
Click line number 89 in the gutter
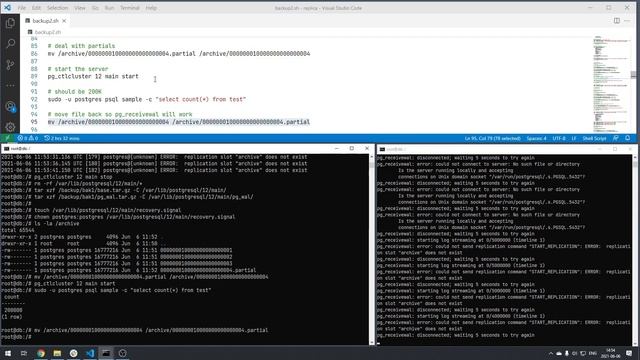click(x=34, y=76)
